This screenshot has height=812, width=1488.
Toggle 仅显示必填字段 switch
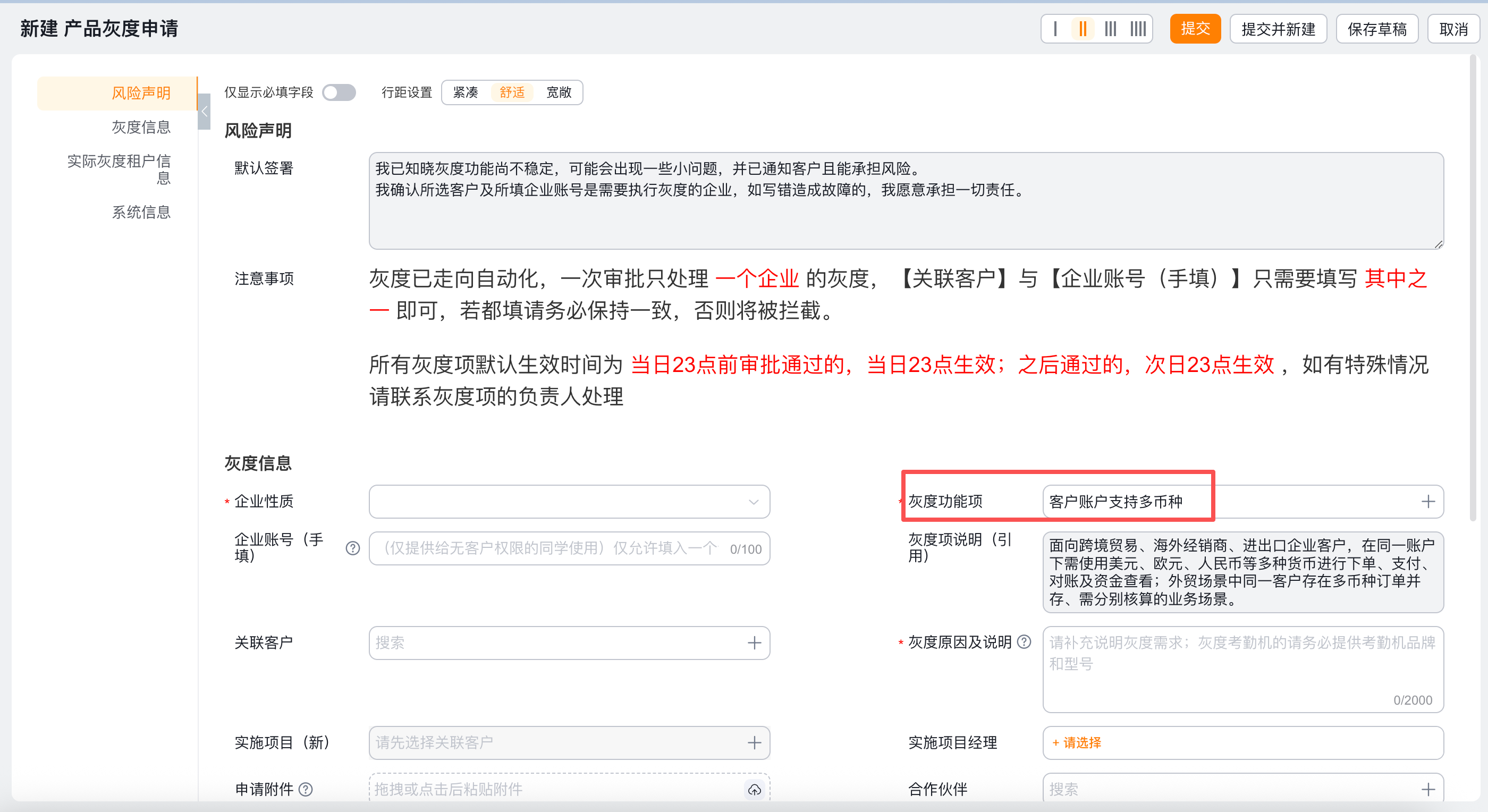click(339, 92)
